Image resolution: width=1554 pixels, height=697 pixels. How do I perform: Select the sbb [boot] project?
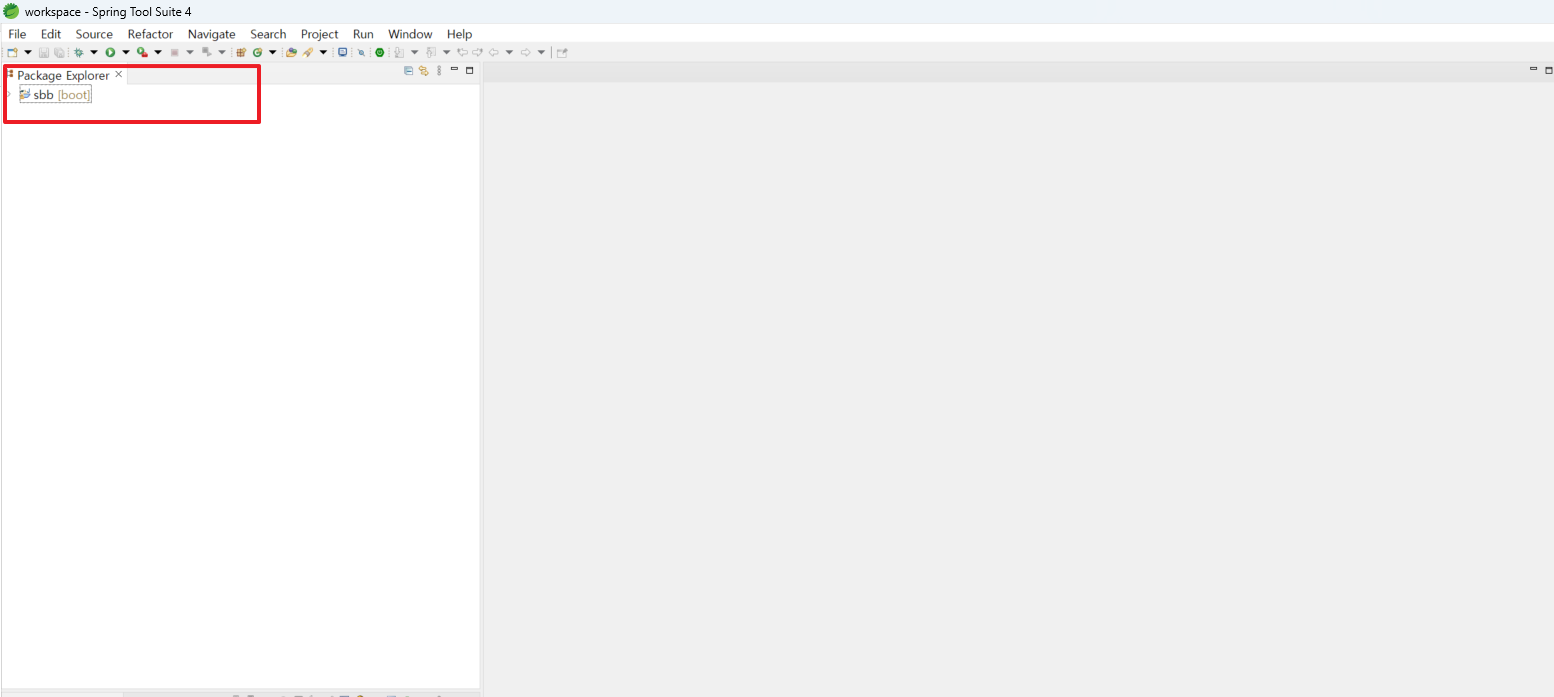coord(55,95)
